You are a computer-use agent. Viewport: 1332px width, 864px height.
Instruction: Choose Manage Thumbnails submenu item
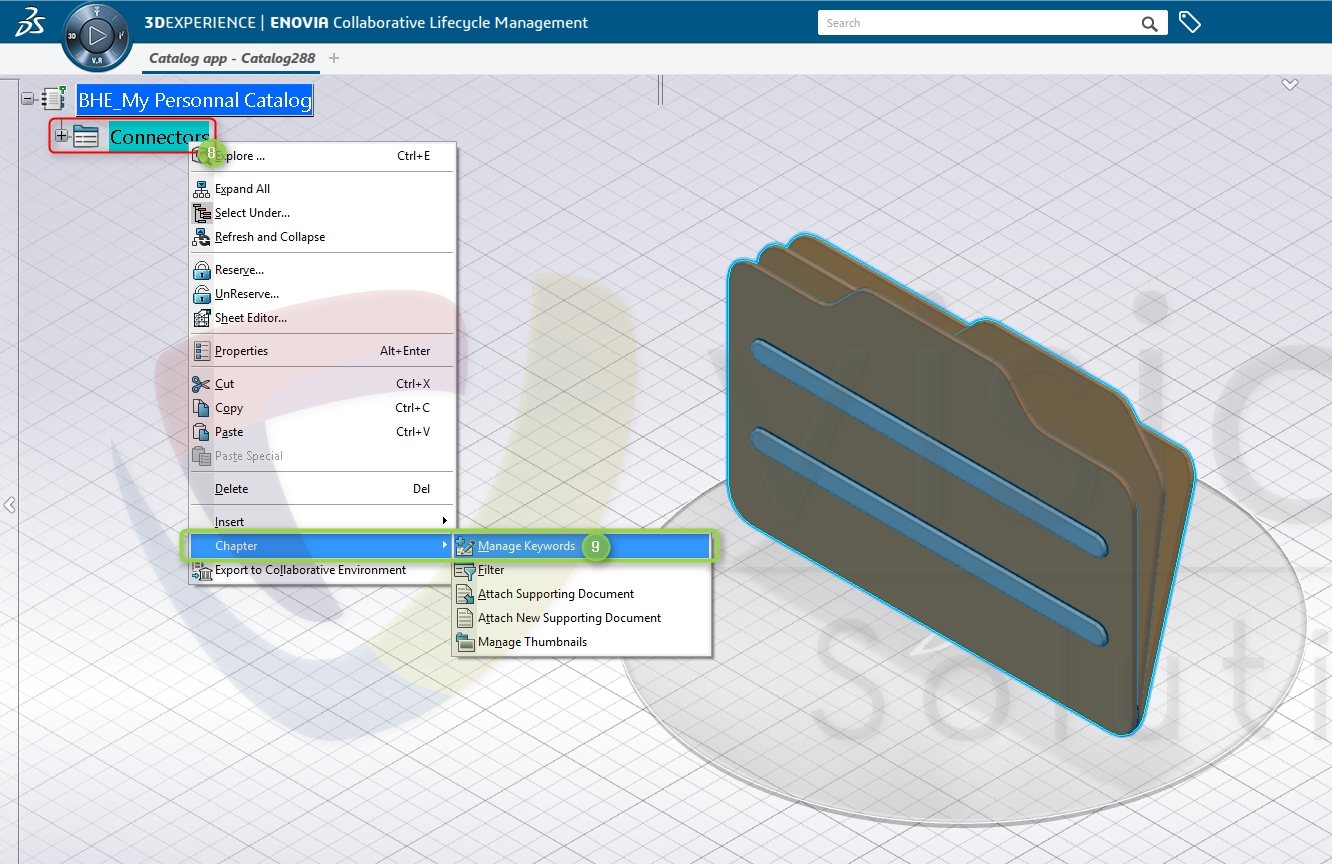582,642
